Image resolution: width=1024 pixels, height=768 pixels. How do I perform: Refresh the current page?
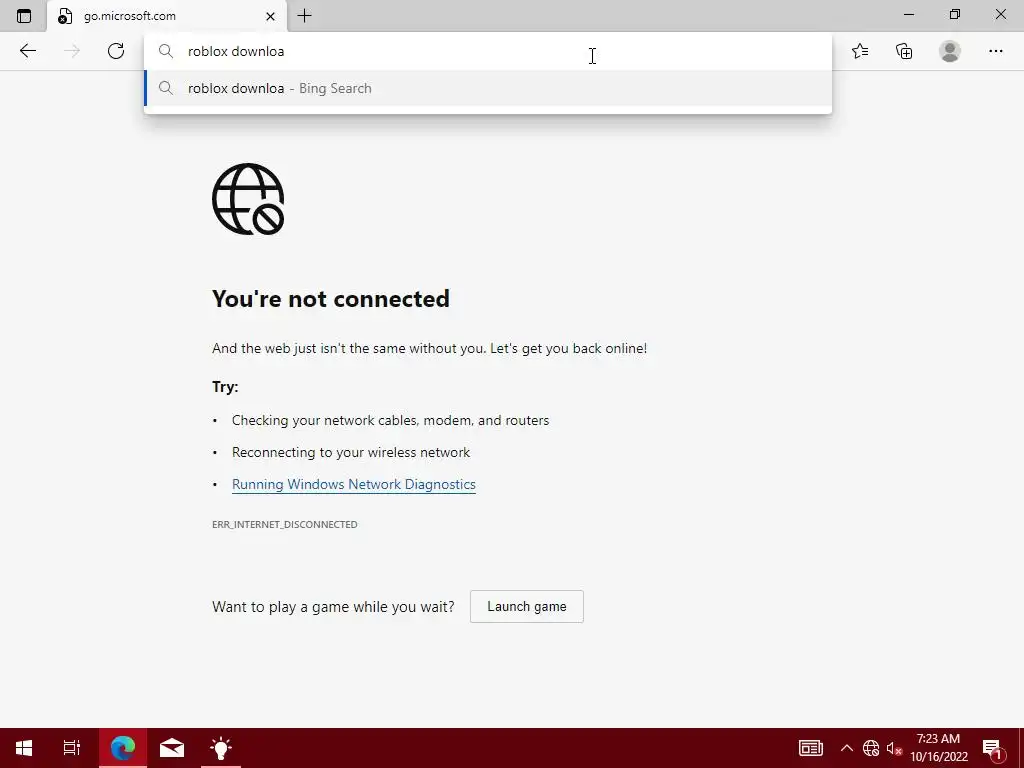point(116,51)
